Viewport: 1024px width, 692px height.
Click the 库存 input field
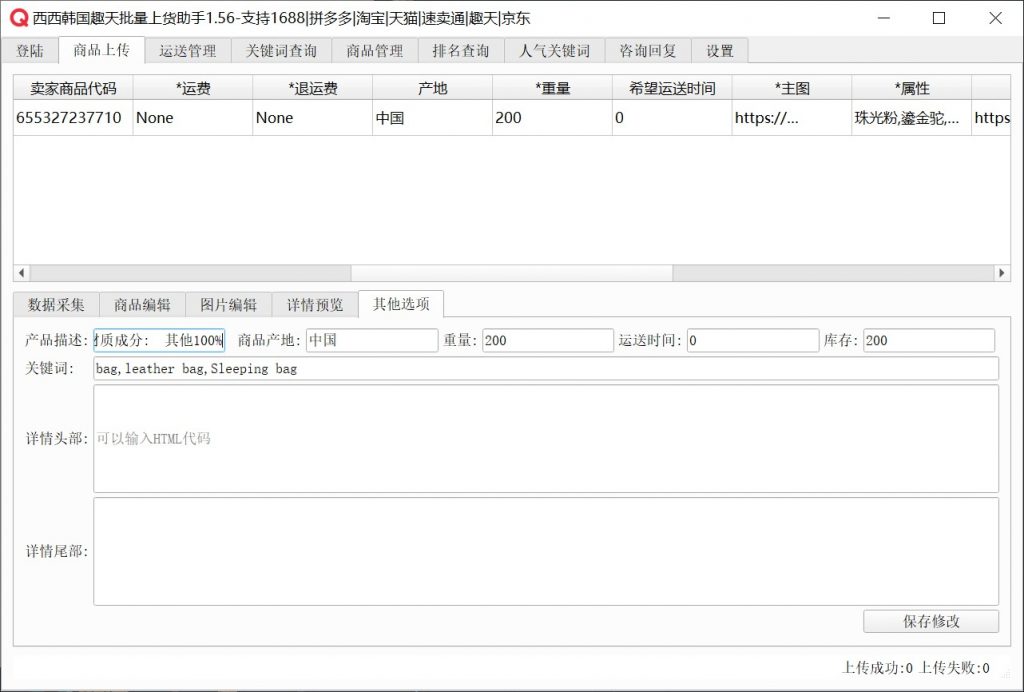928,341
